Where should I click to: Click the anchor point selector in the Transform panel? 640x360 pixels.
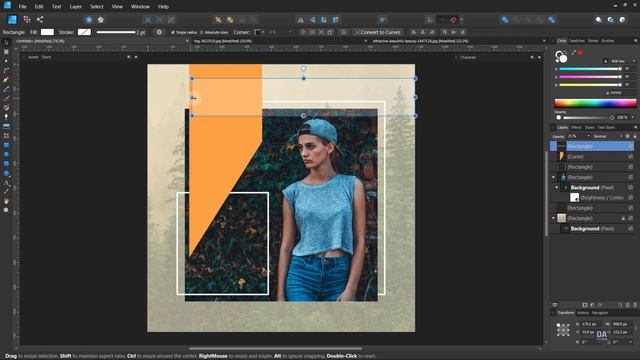click(563, 329)
